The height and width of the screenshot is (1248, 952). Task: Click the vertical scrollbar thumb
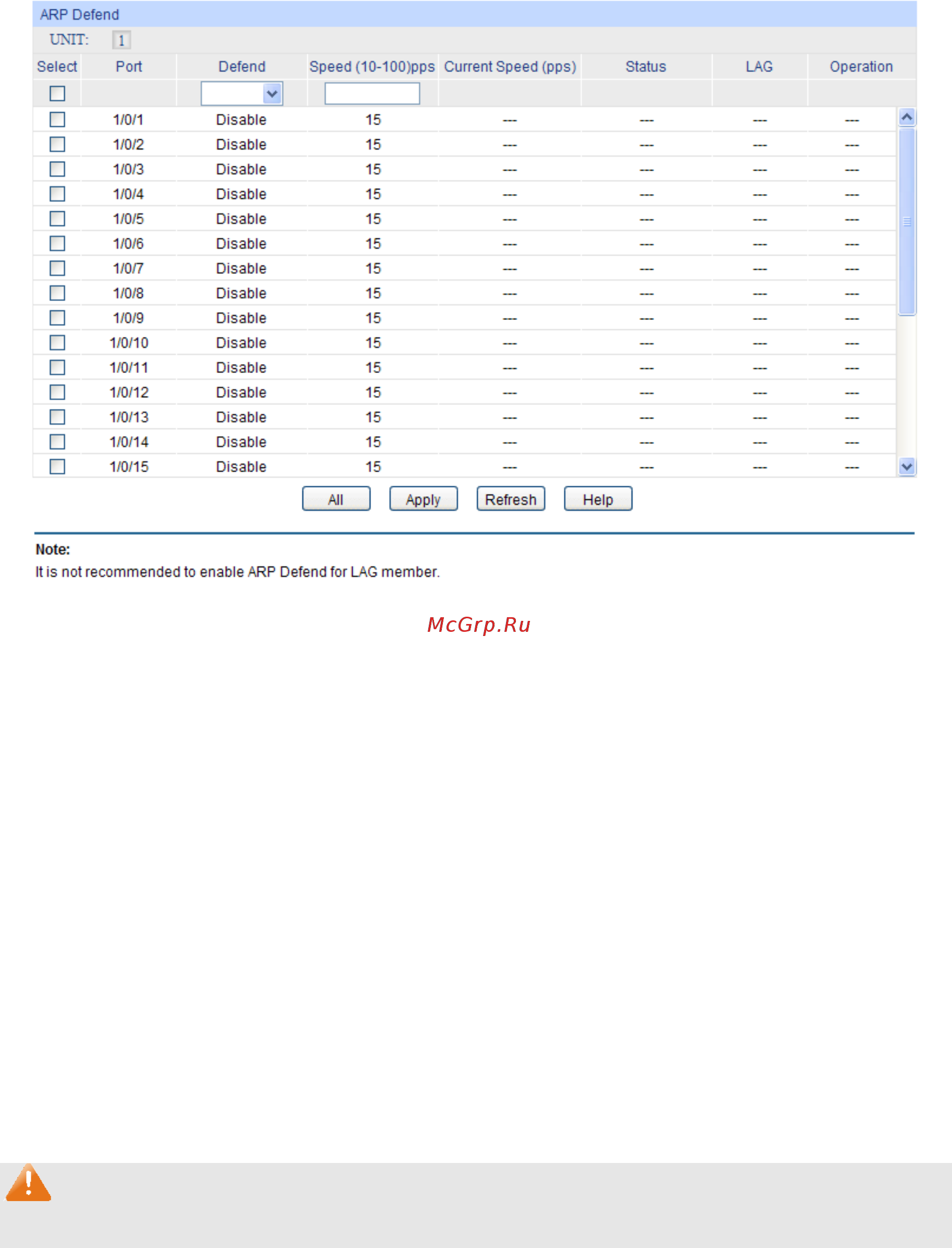(907, 221)
